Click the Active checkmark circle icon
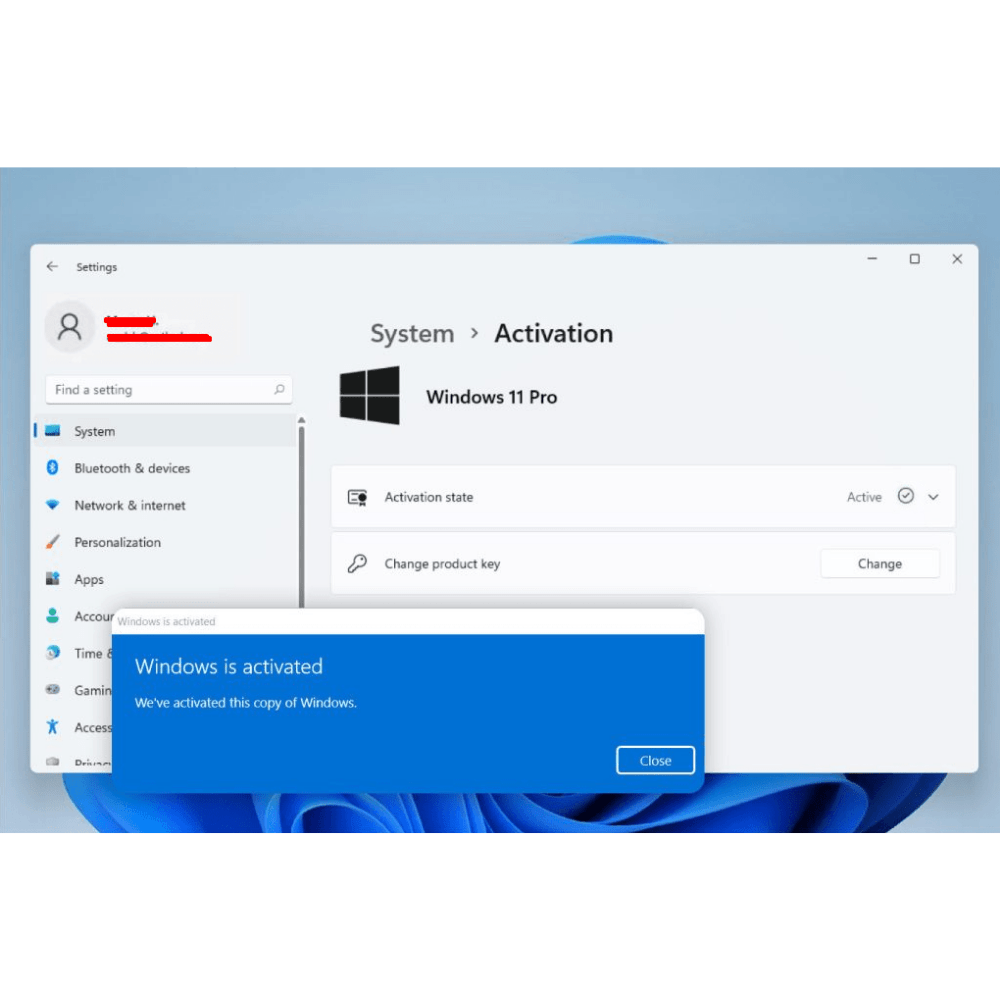This screenshot has width=1000, height=1000. click(x=906, y=496)
